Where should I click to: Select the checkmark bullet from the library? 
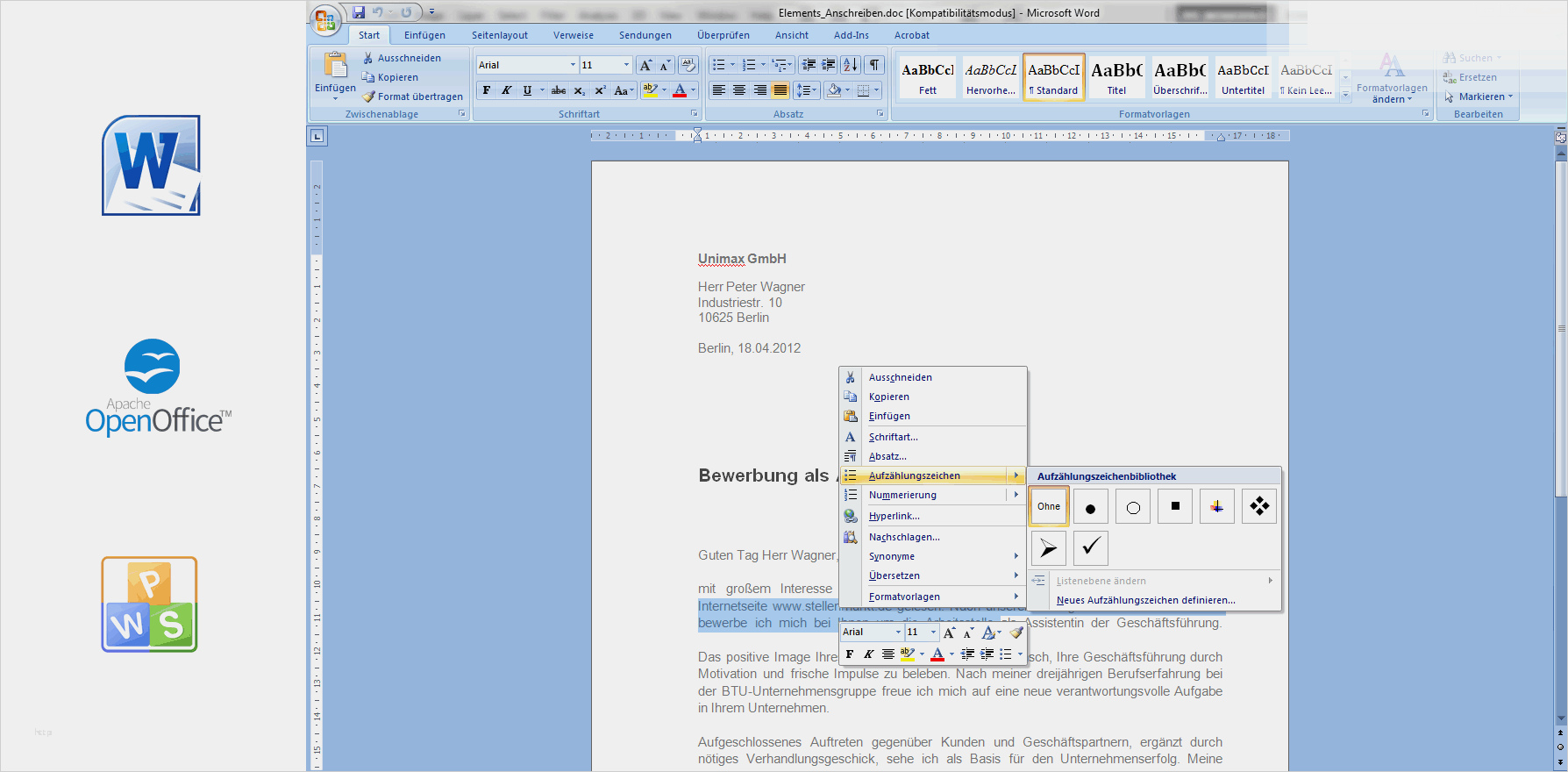[1090, 547]
